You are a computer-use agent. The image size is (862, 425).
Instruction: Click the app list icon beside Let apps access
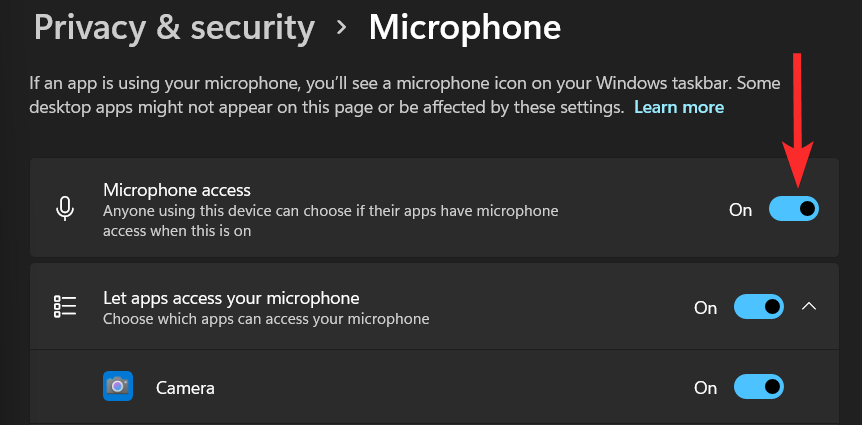[65, 306]
